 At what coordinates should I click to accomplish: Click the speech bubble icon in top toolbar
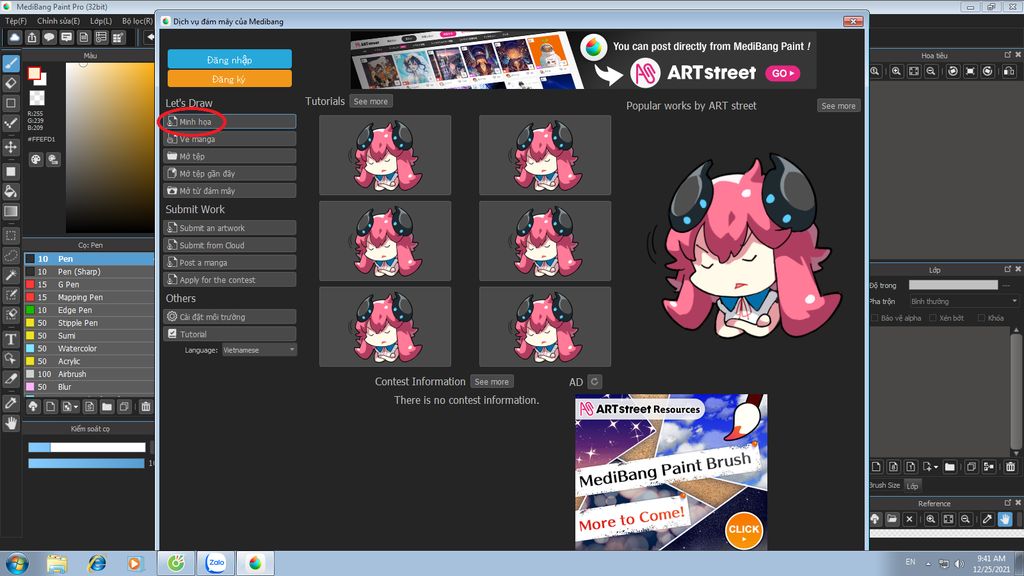[x=49, y=38]
